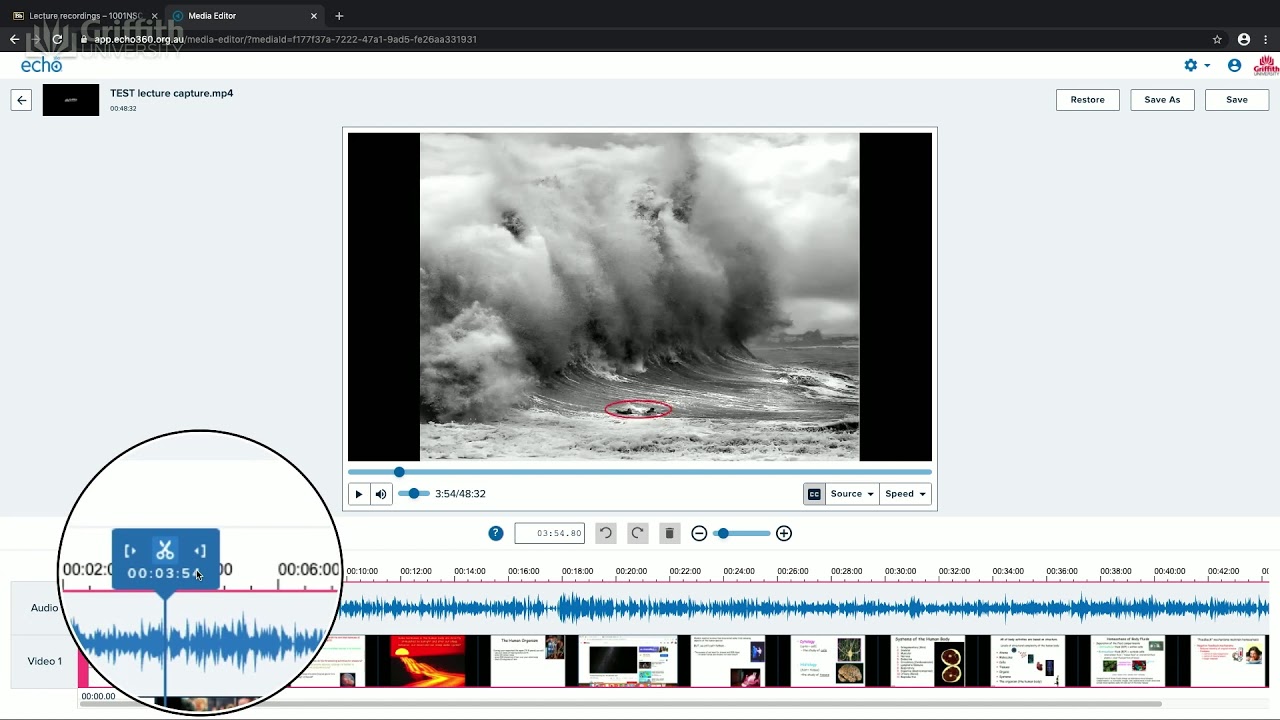1280x720 pixels.
Task: Open the settings gear menu
Action: click(1196, 65)
